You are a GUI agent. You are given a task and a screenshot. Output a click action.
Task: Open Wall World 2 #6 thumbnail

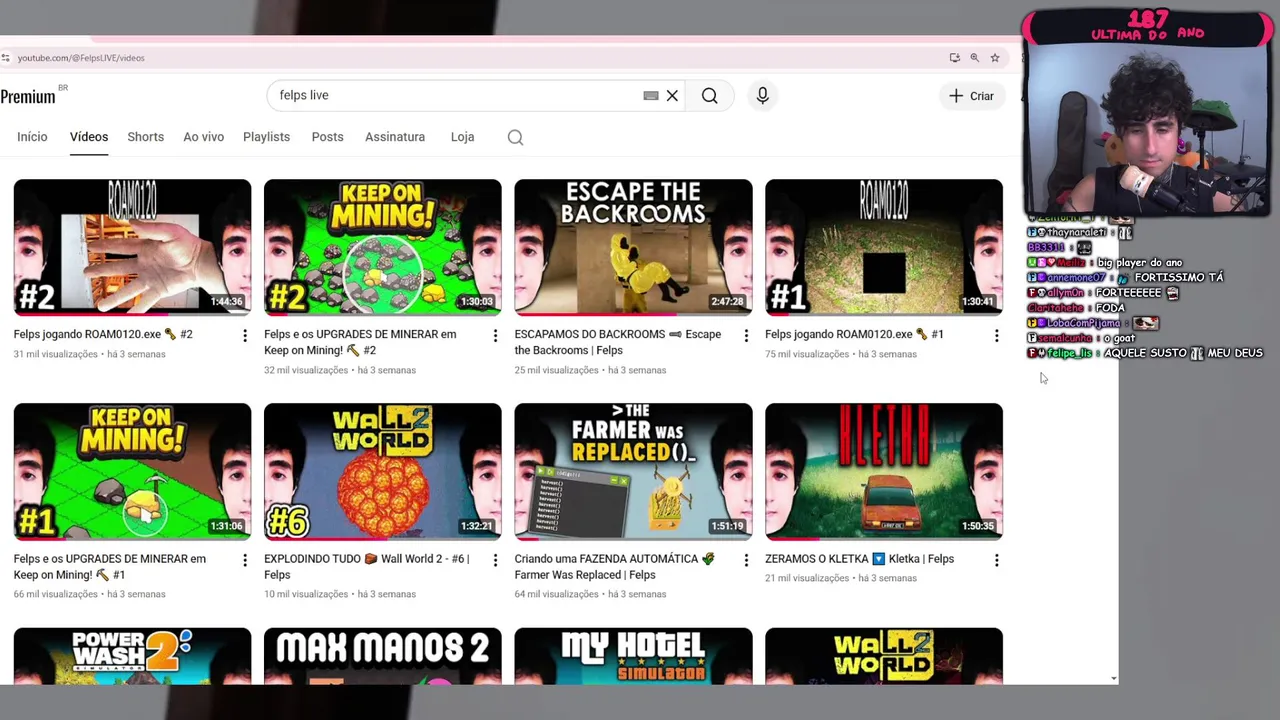(383, 471)
